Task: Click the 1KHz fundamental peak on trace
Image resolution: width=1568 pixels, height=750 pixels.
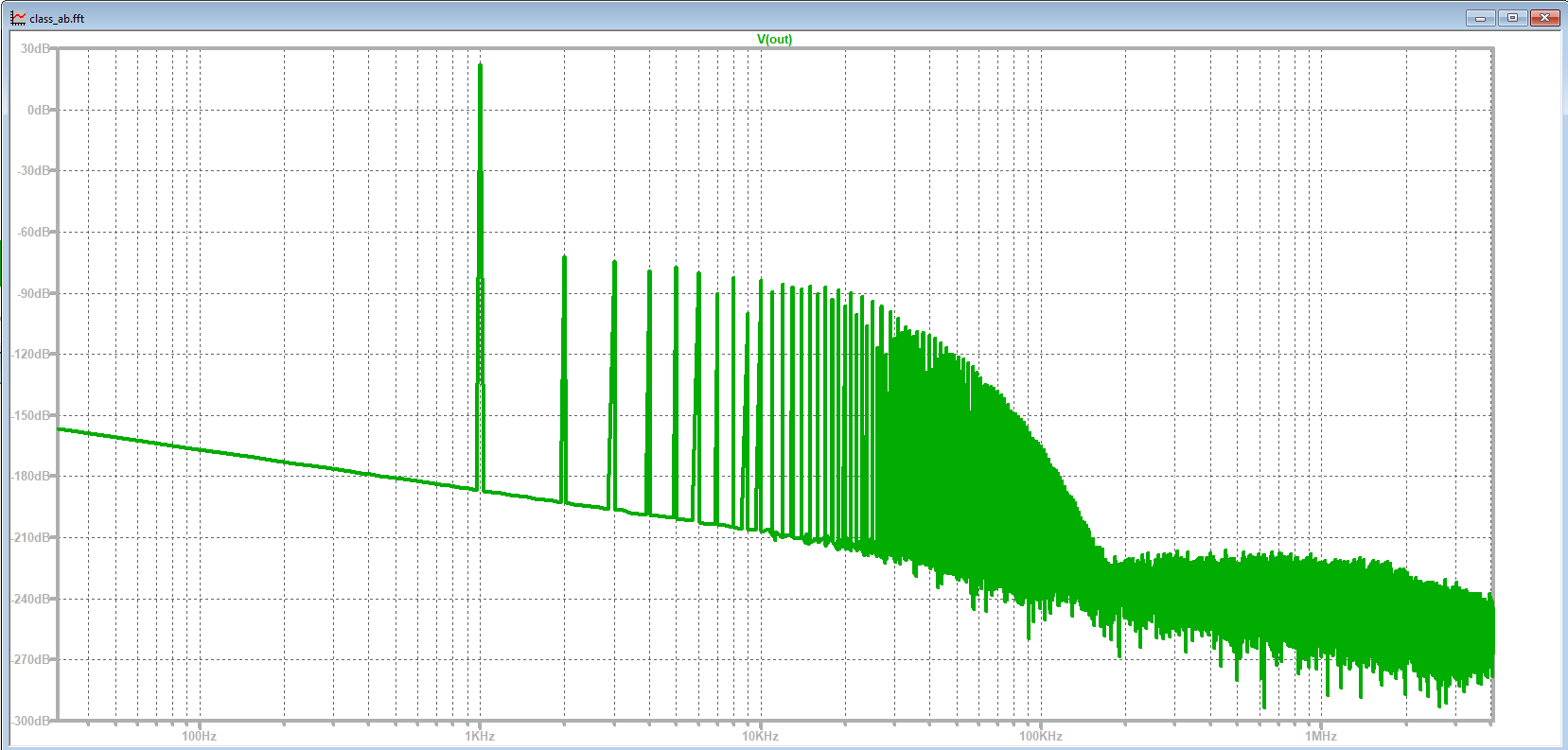Action: (481, 65)
